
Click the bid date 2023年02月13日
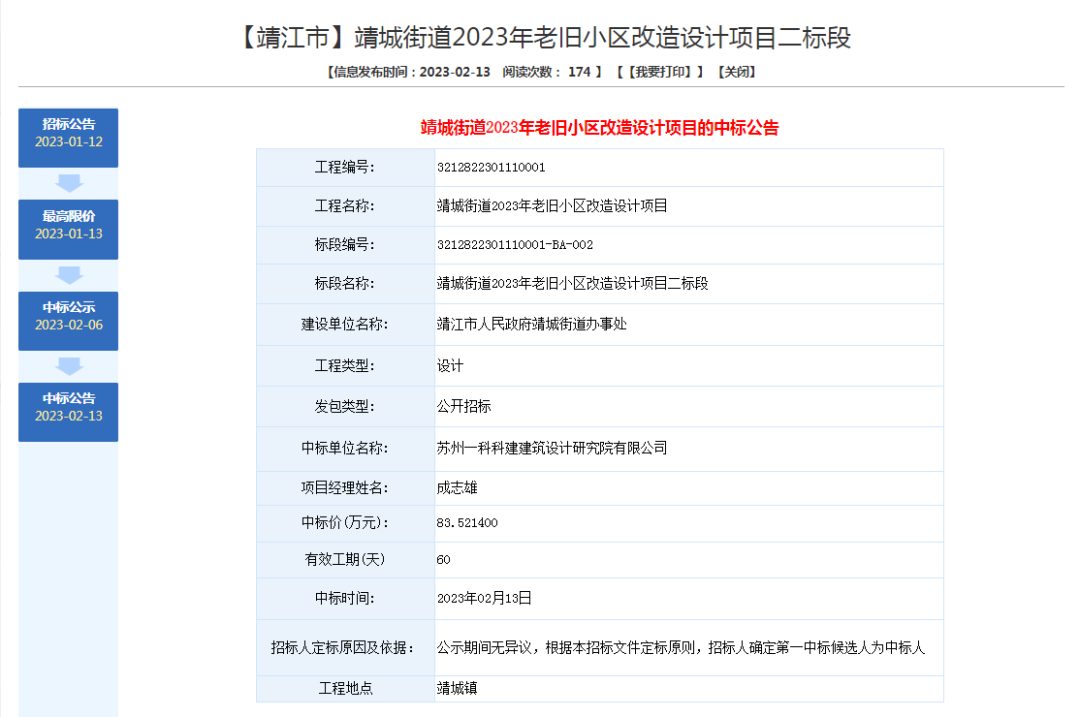484,599
